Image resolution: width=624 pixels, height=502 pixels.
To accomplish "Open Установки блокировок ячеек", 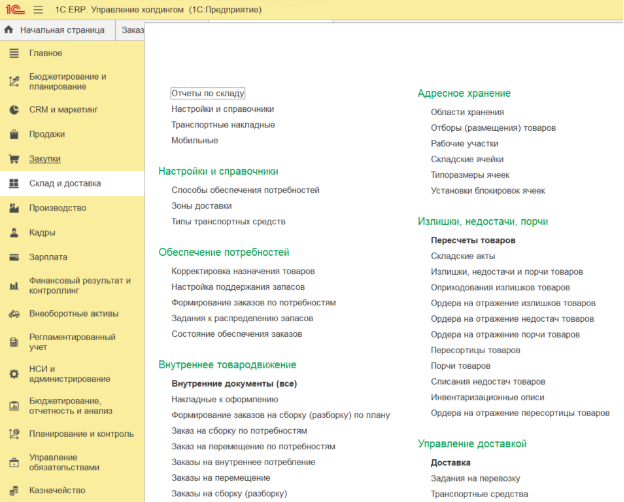I will click(488, 191).
